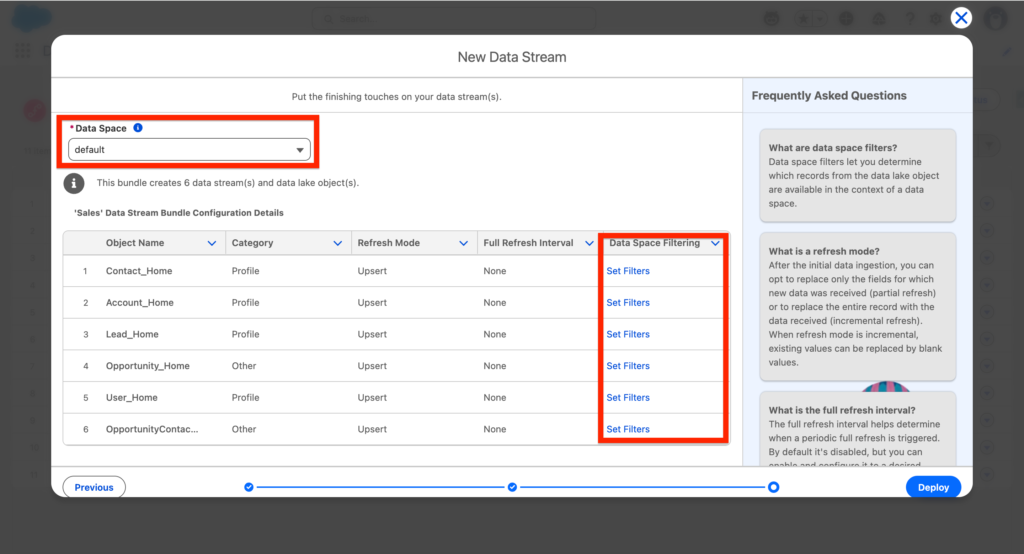The width and height of the screenshot is (1024, 554).
Task: Click the current final progress step indicator
Action: click(773, 487)
